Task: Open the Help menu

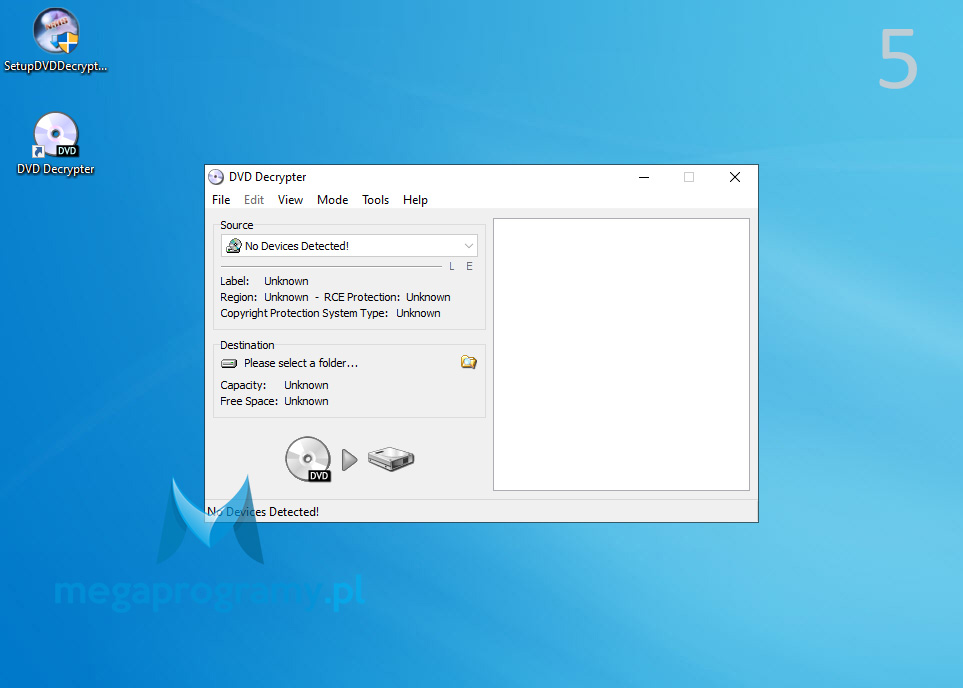Action: 415,200
